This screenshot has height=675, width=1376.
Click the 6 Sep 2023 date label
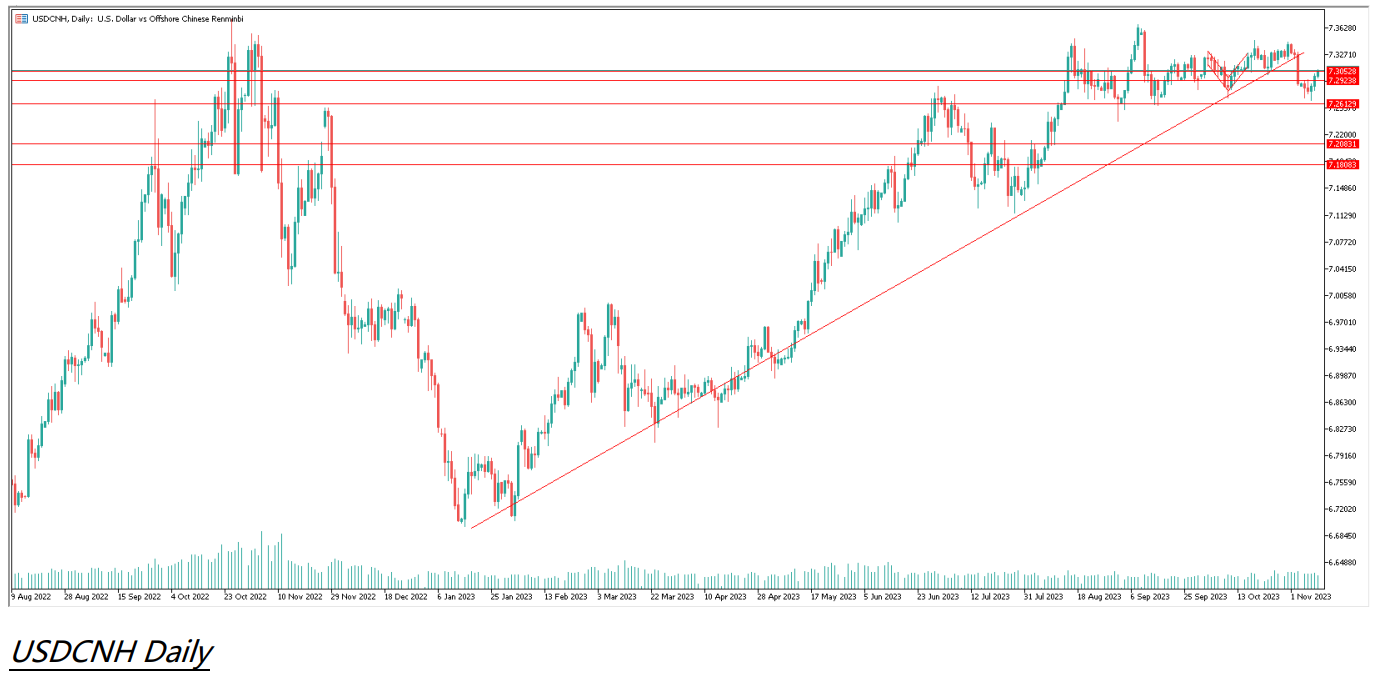(x=1150, y=596)
